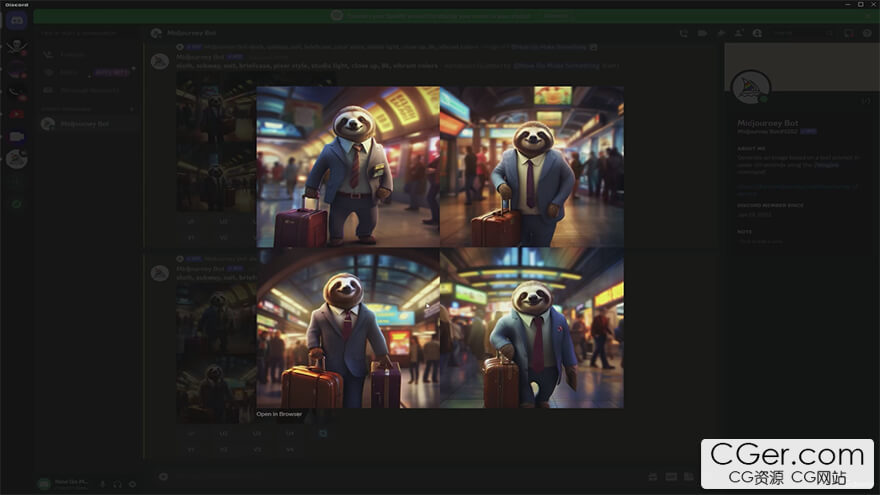Click U1 under the second image grid

coord(191,433)
